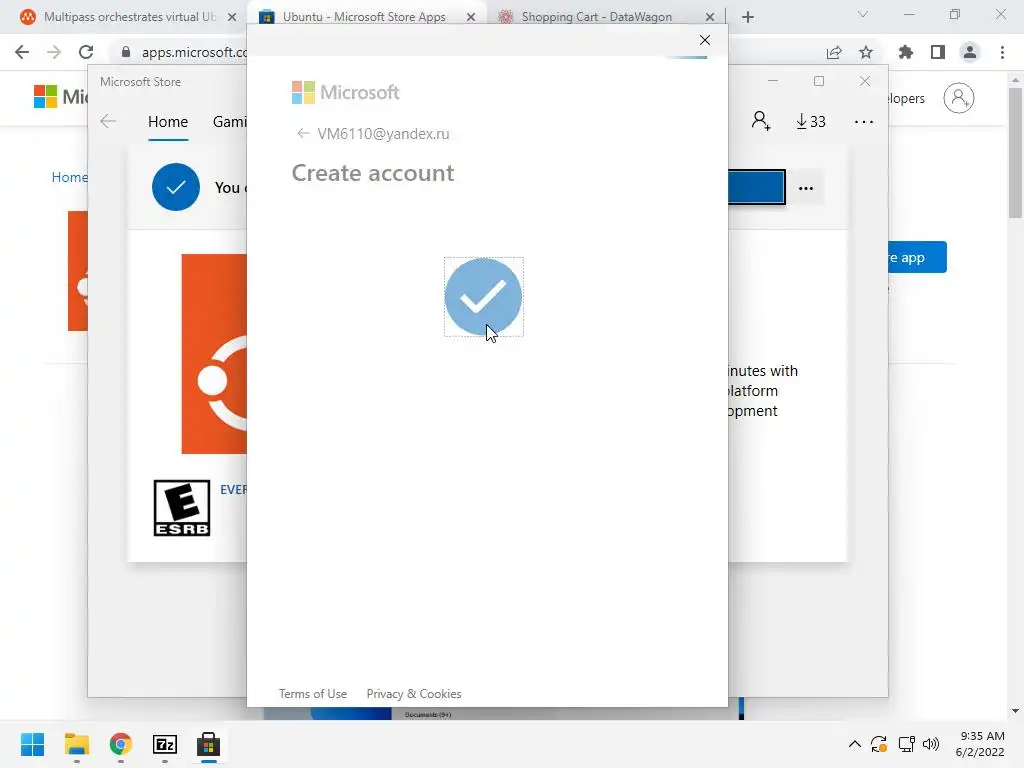
Task: Share this page from Chrome toolbar
Action: pos(834,52)
